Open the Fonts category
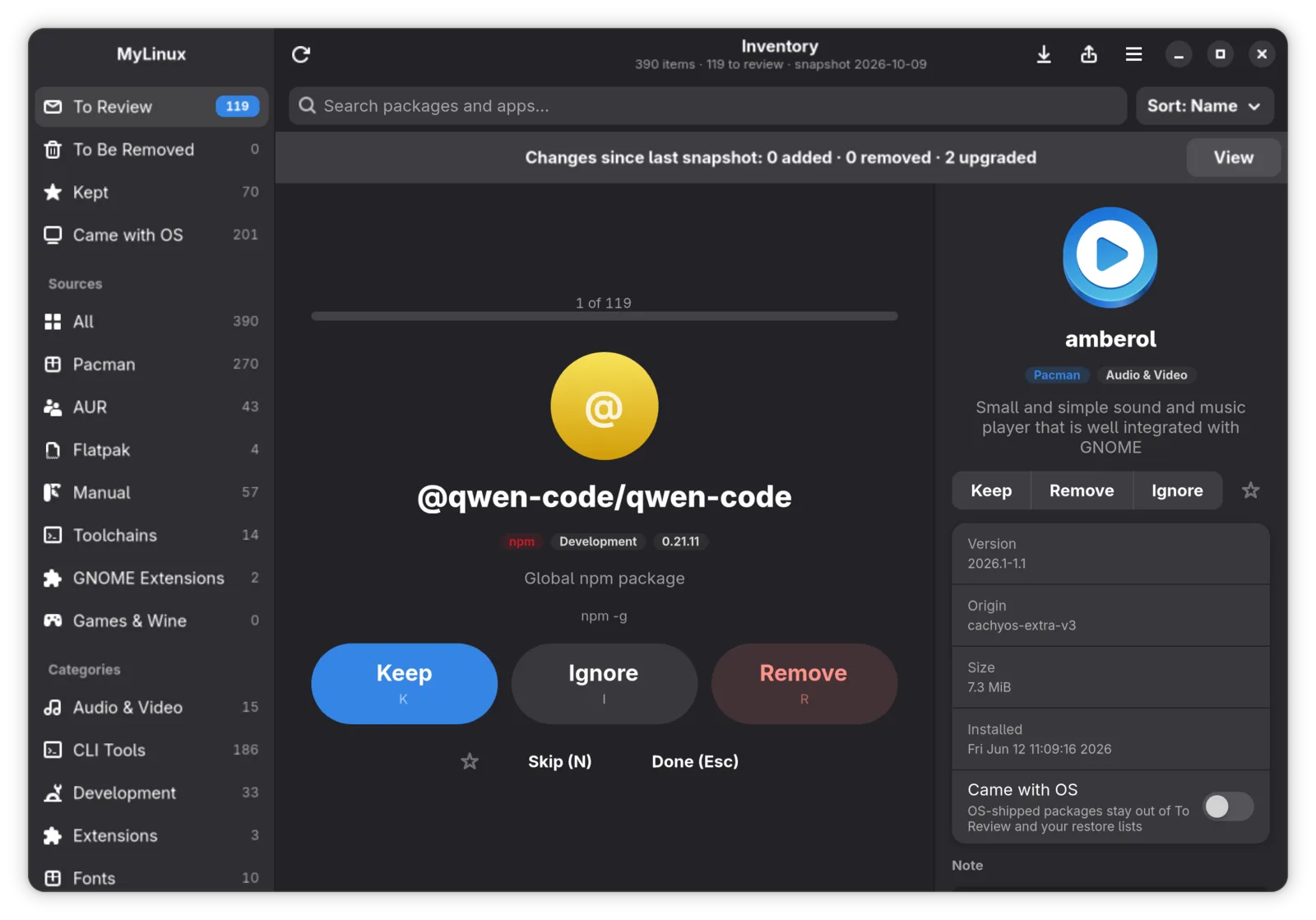The width and height of the screenshot is (1316, 920). [x=151, y=878]
